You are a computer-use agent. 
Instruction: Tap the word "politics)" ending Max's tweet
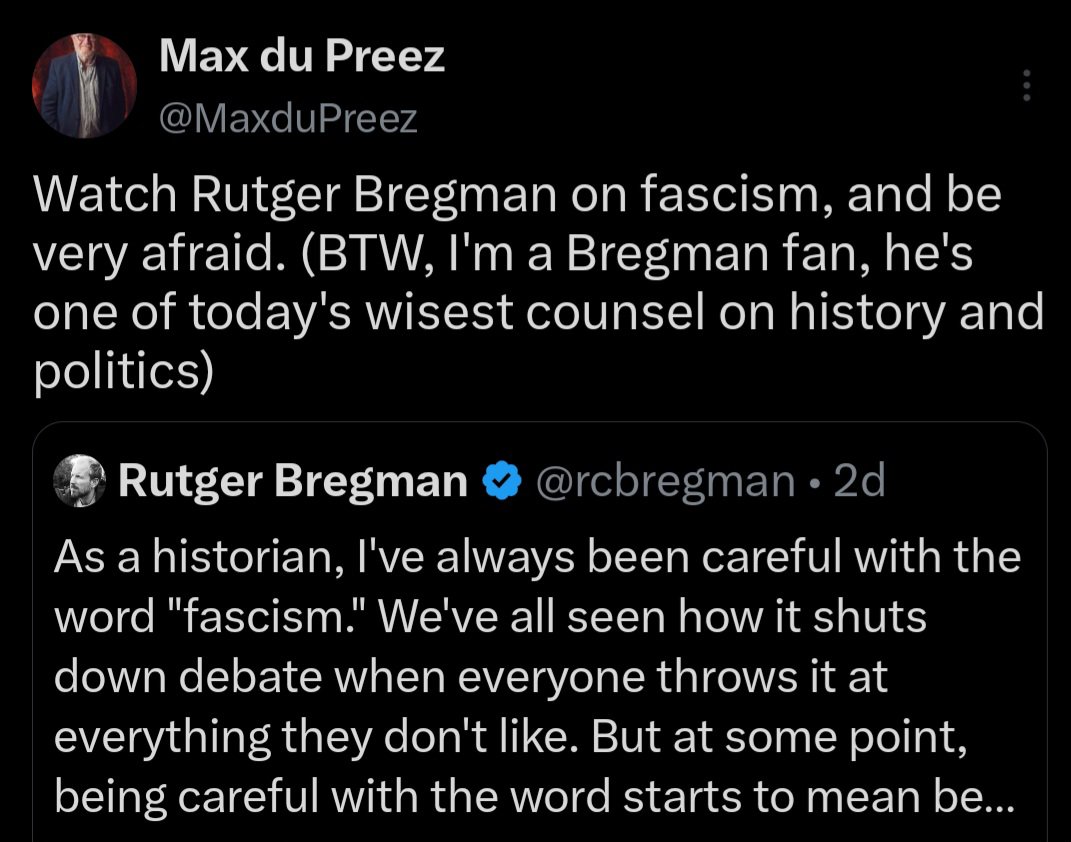pos(124,371)
